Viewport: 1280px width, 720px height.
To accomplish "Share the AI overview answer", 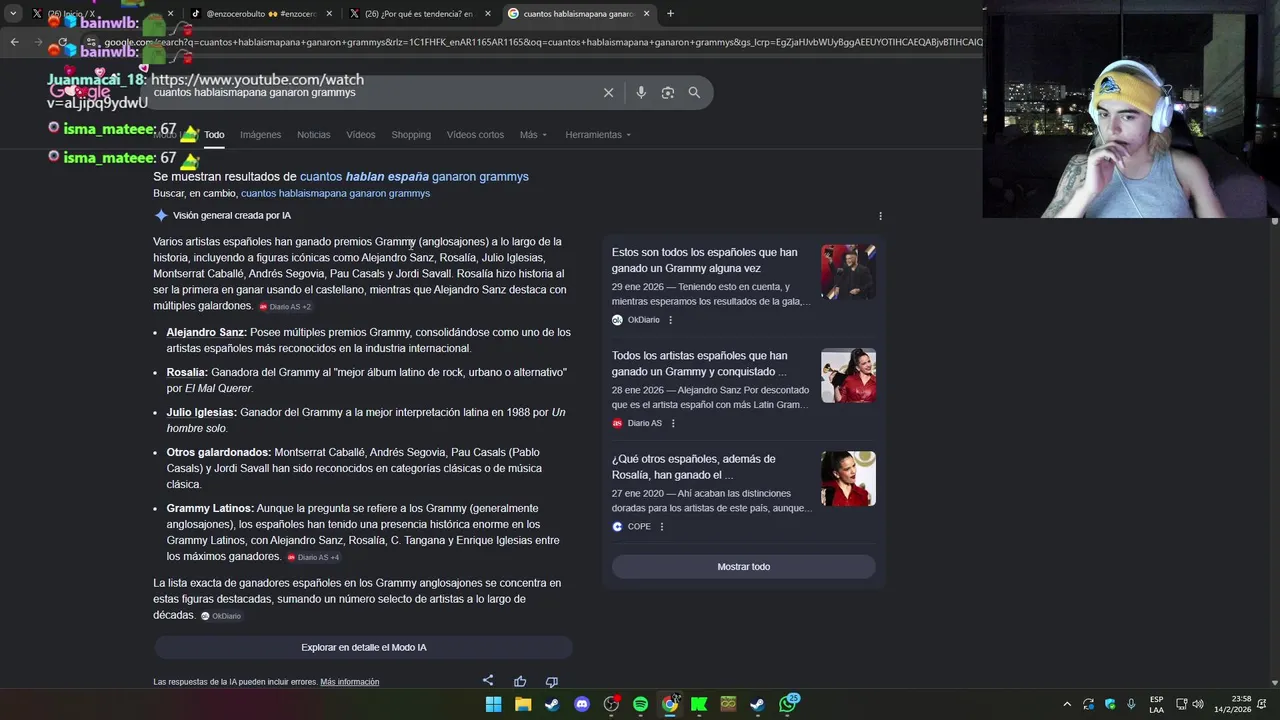I will point(488,681).
